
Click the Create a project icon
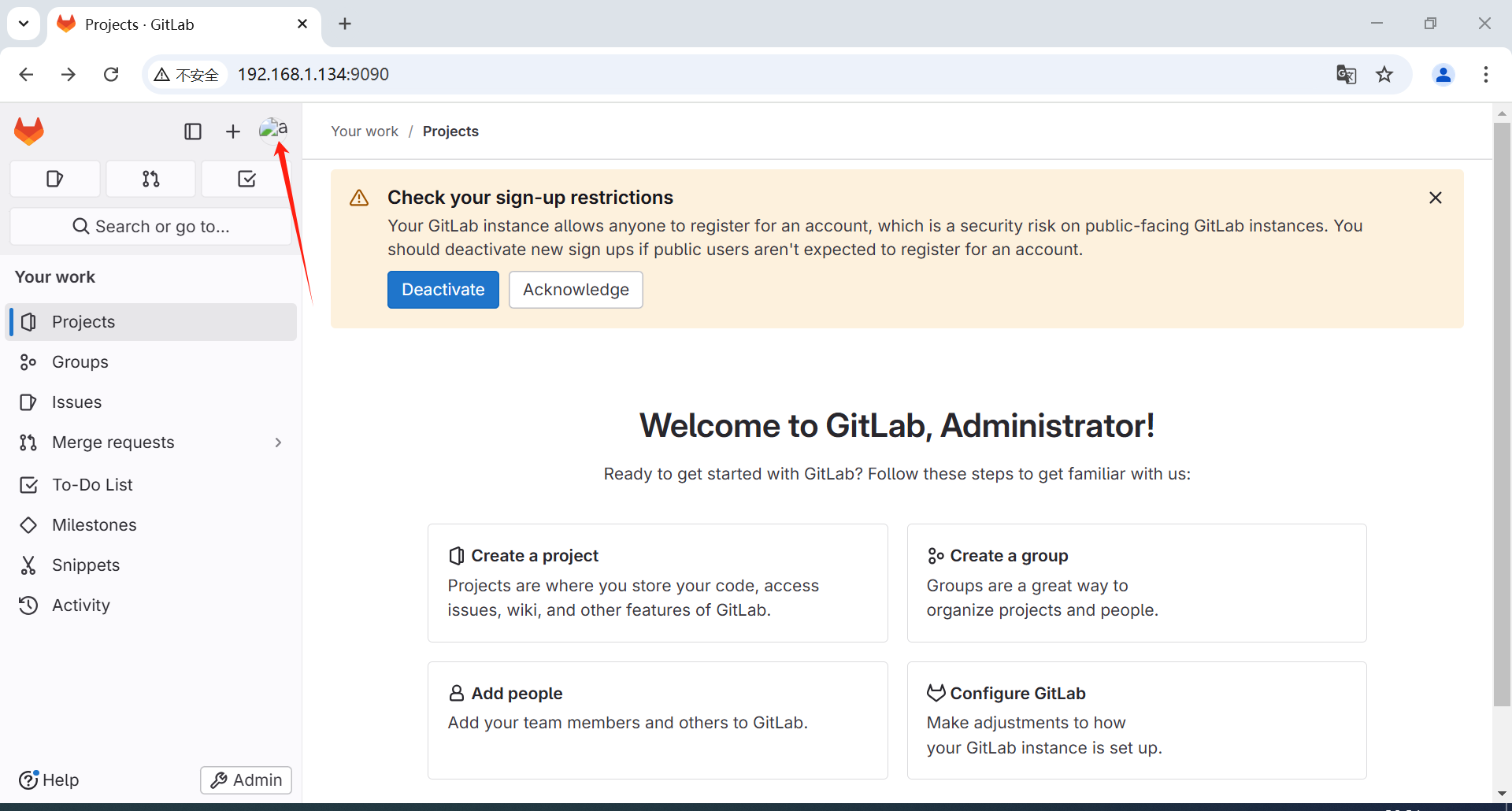click(x=456, y=556)
